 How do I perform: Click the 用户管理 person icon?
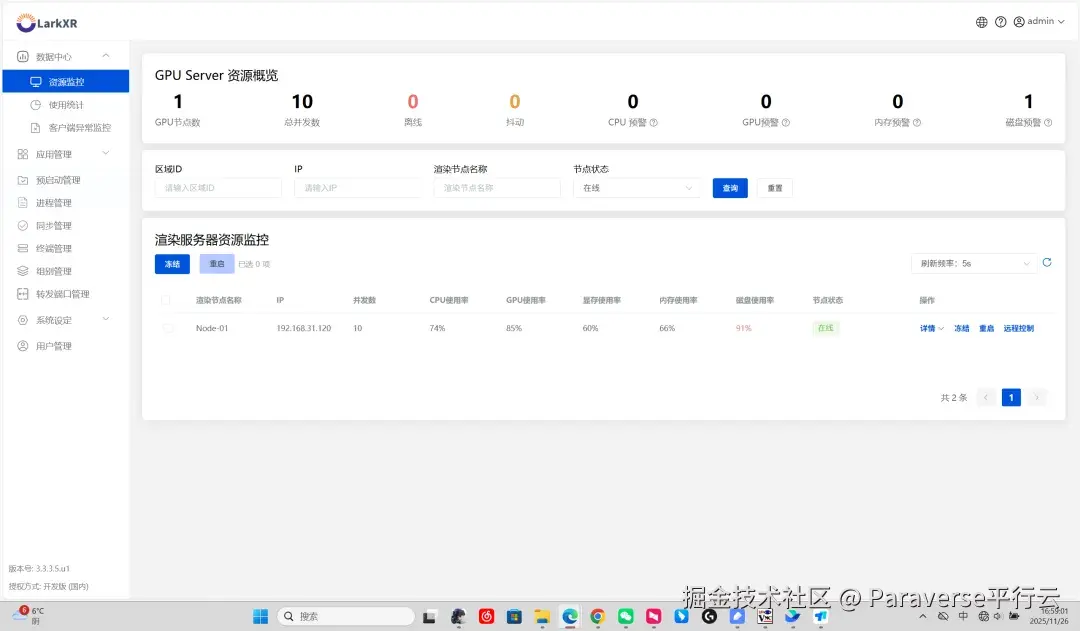[x=23, y=346]
